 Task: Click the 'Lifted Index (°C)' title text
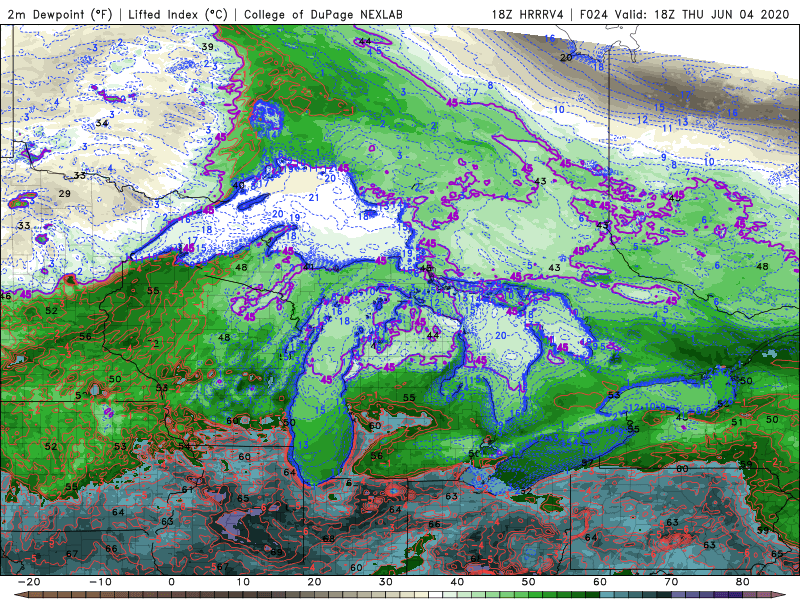point(178,14)
